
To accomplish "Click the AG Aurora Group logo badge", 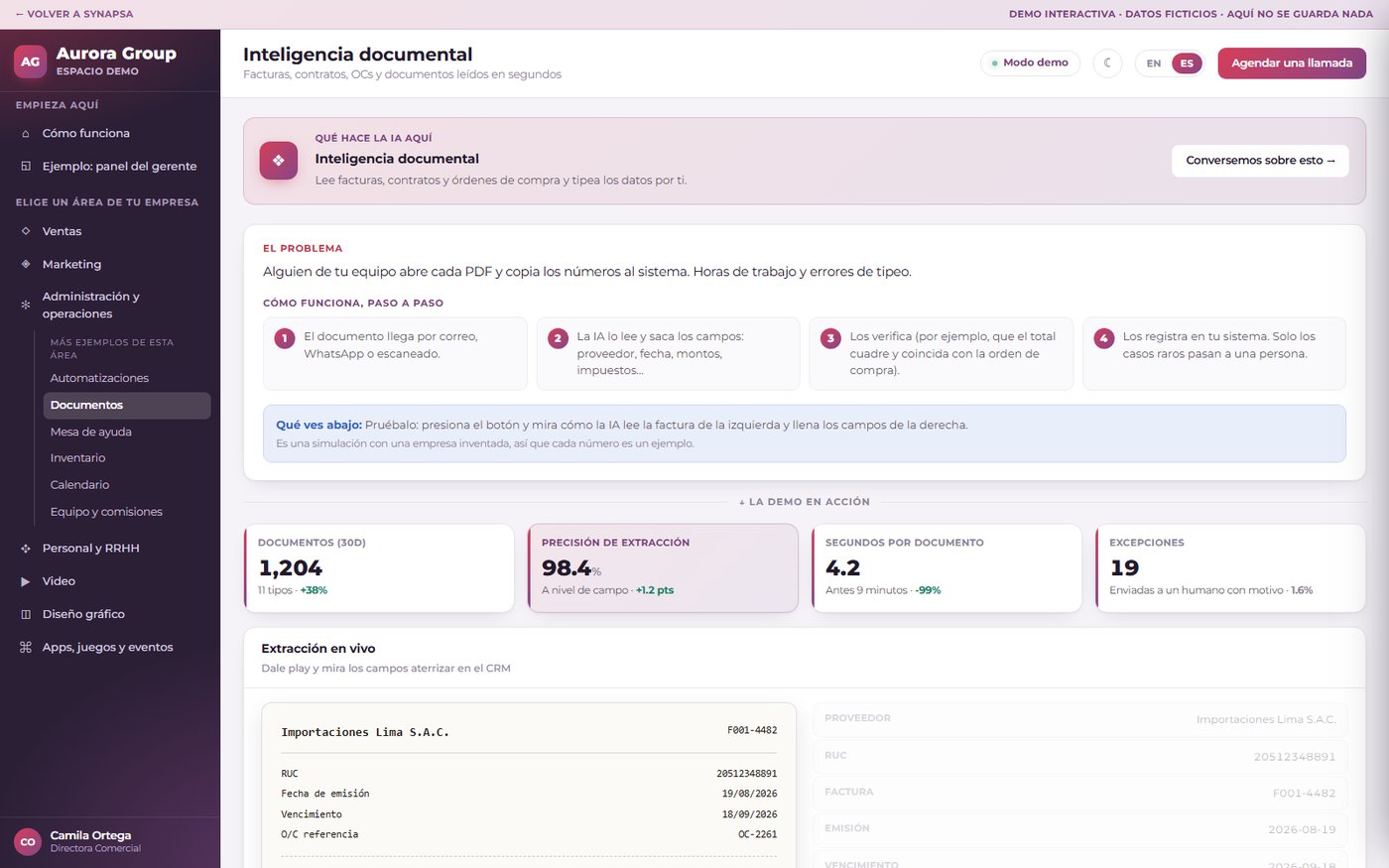I will tap(31, 62).
